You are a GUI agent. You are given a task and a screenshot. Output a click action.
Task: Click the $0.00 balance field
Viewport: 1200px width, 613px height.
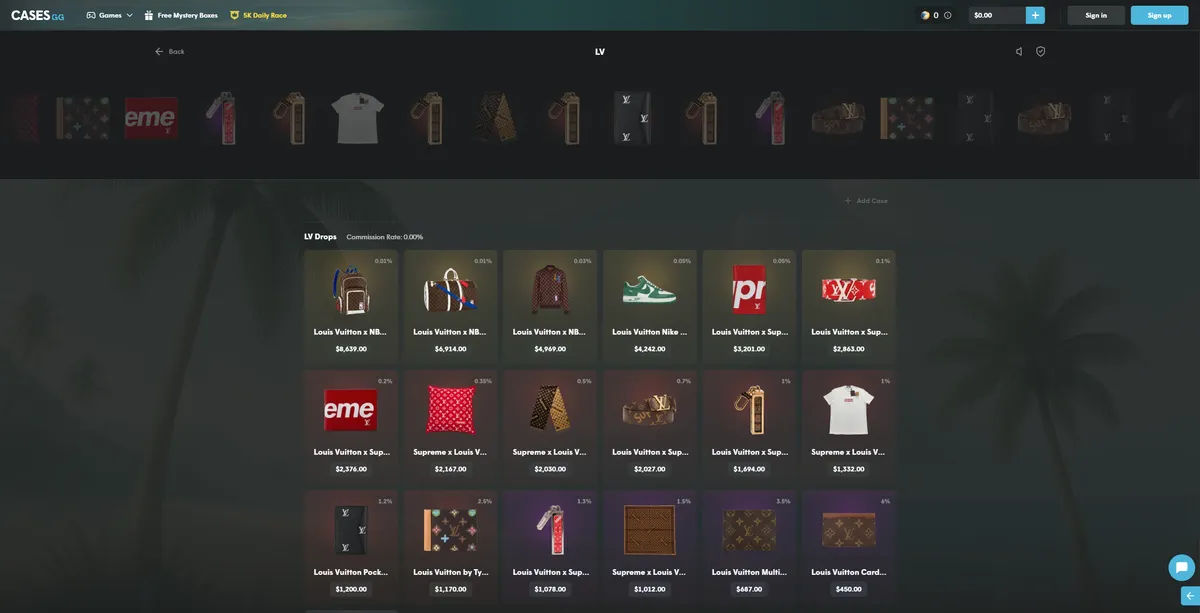click(x=997, y=15)
